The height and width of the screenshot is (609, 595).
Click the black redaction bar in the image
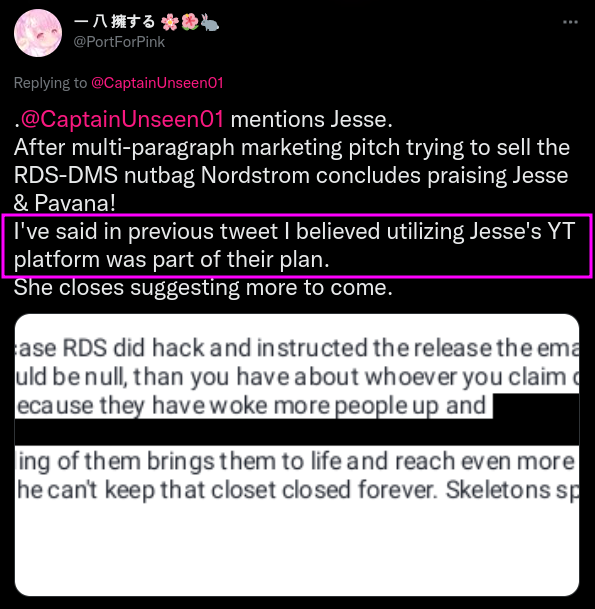tap(297, 432)
